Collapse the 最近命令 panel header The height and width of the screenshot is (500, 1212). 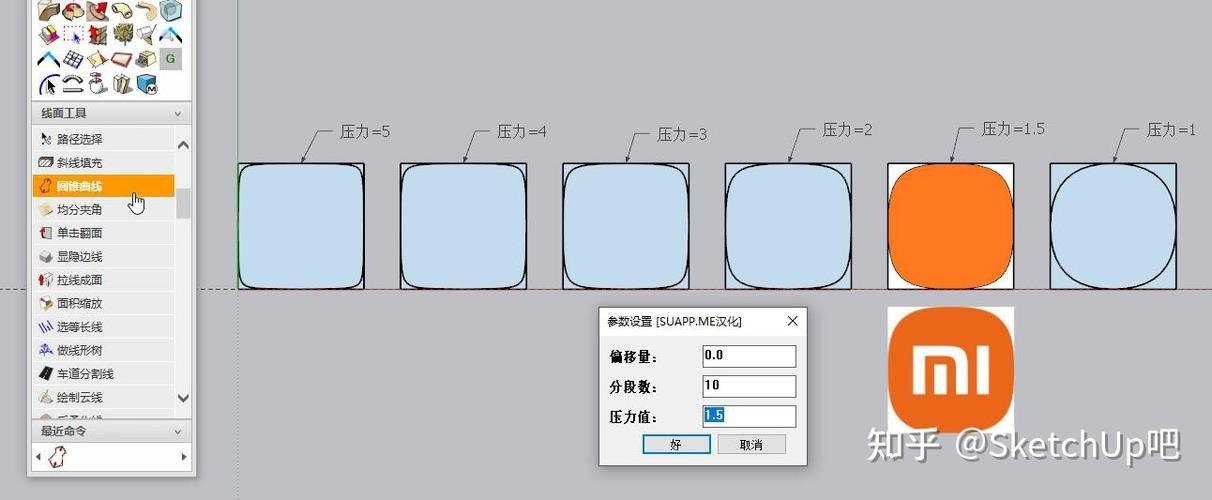point(112,431)
